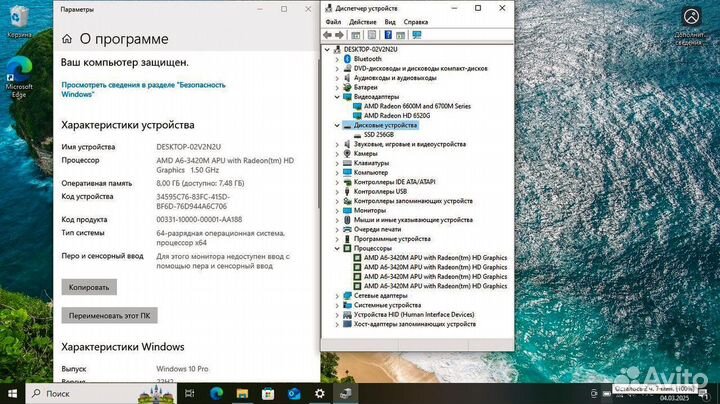Viewport: 720px width, 404px height.
Task: Select Программные устройства tree item
Action: [392, 239]
